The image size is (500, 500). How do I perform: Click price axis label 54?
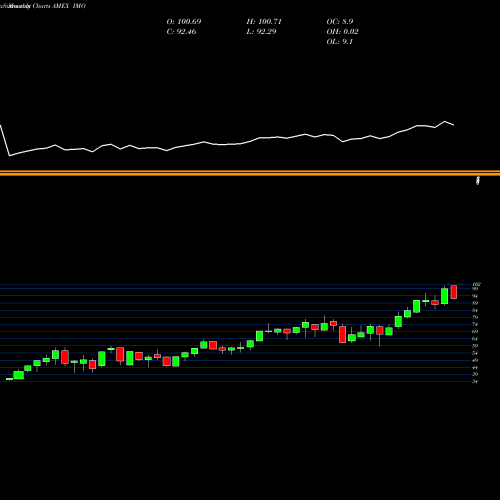coord(475,353)
